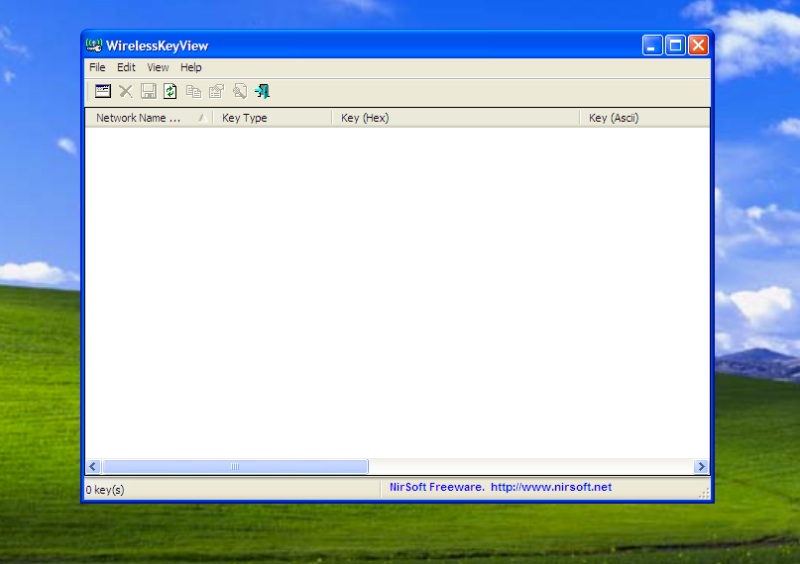Open the NirSoft Freeware website link
This screenshot has height=564, width=800.
(x=501, y=488)
